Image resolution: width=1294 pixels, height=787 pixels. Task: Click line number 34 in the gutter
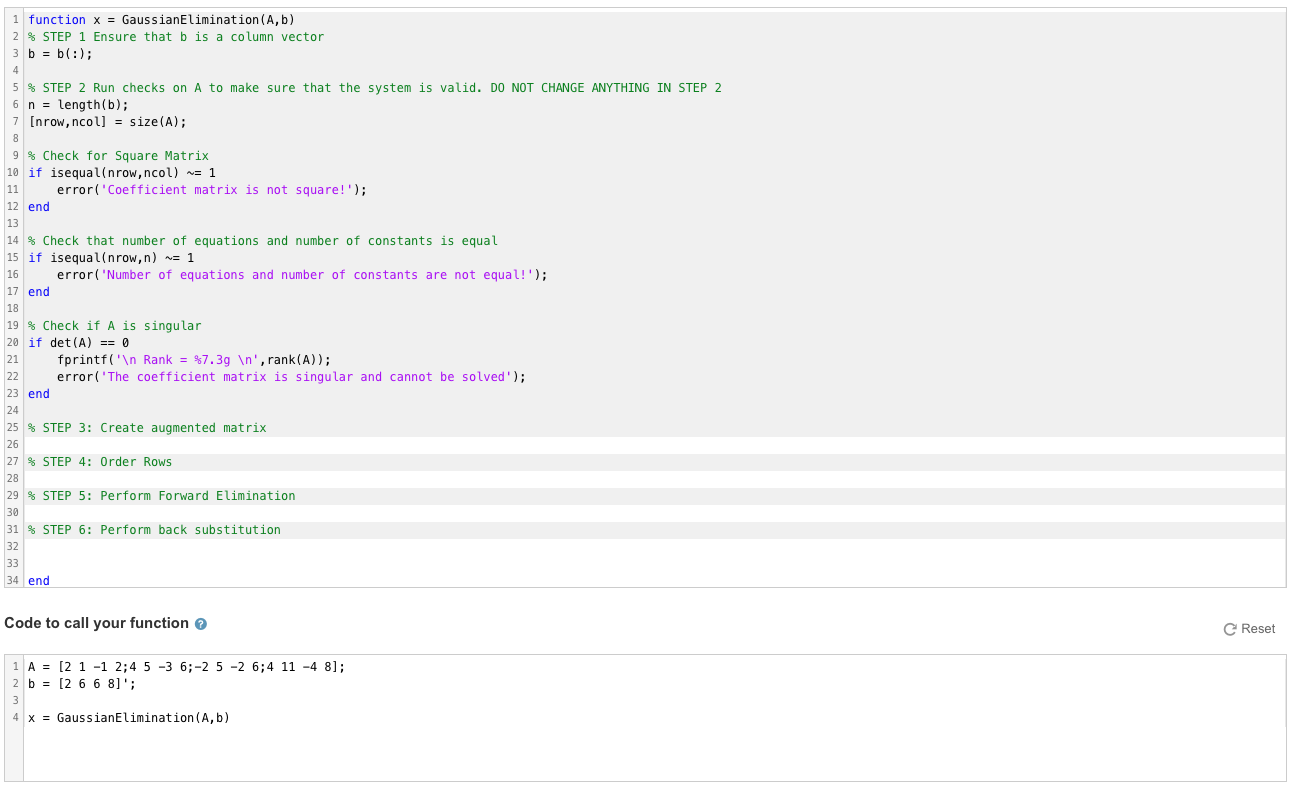(14, 580)
